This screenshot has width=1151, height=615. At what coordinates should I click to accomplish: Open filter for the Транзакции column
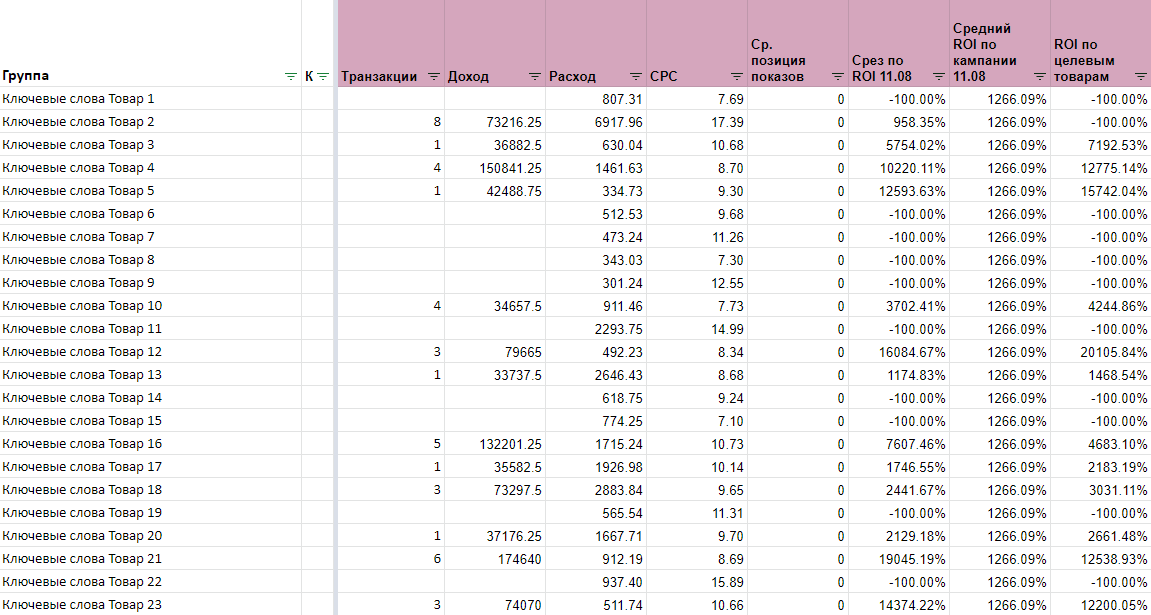coord(434,76)
